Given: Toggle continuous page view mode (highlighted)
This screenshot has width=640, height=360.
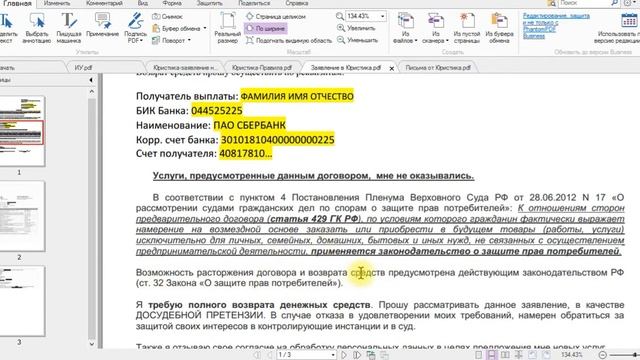Looking at the screenshot, I should (492, 355).
